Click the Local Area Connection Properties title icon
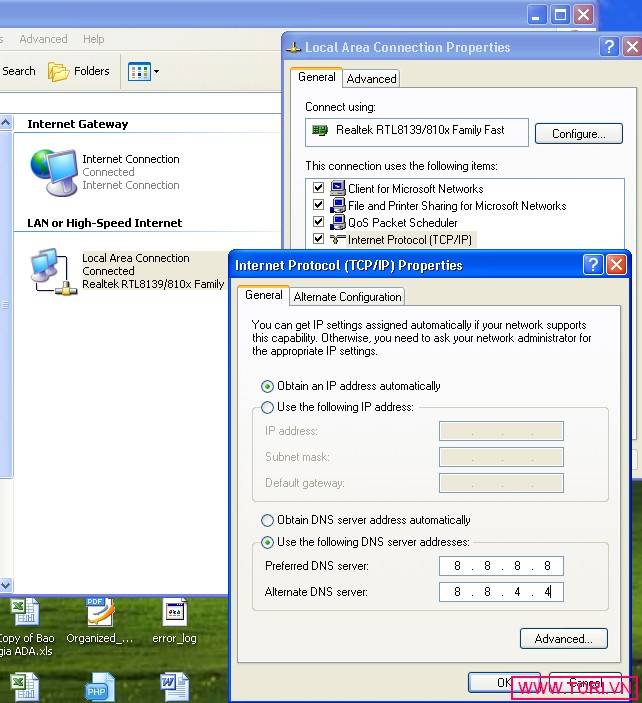Screen dimensions: 642x703 pos(294,48)
